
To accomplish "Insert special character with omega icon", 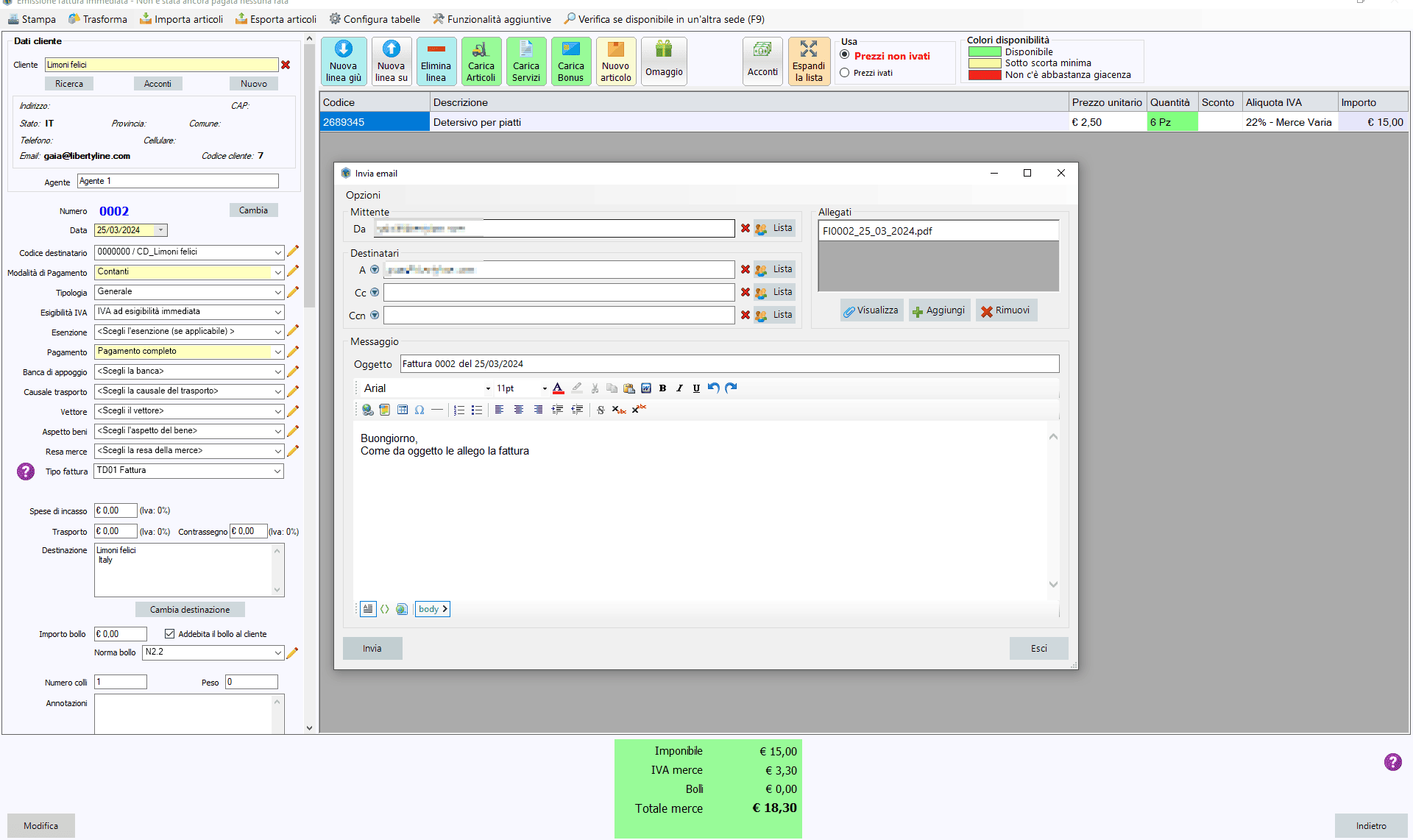I will point(419,410).
